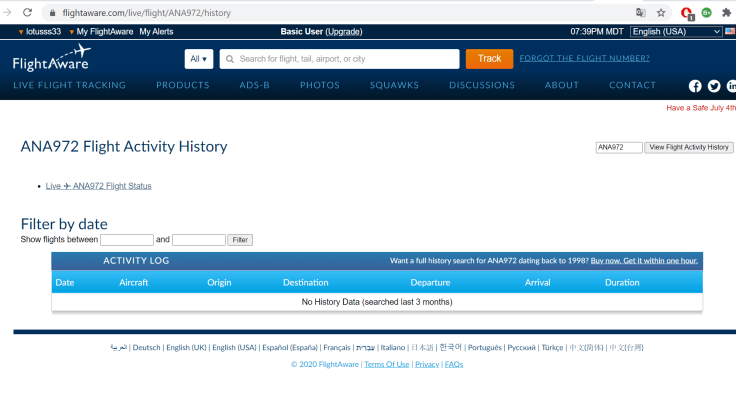Click the Filter button
This screenshot has width=736, height=406.
(x=240, y=240)
